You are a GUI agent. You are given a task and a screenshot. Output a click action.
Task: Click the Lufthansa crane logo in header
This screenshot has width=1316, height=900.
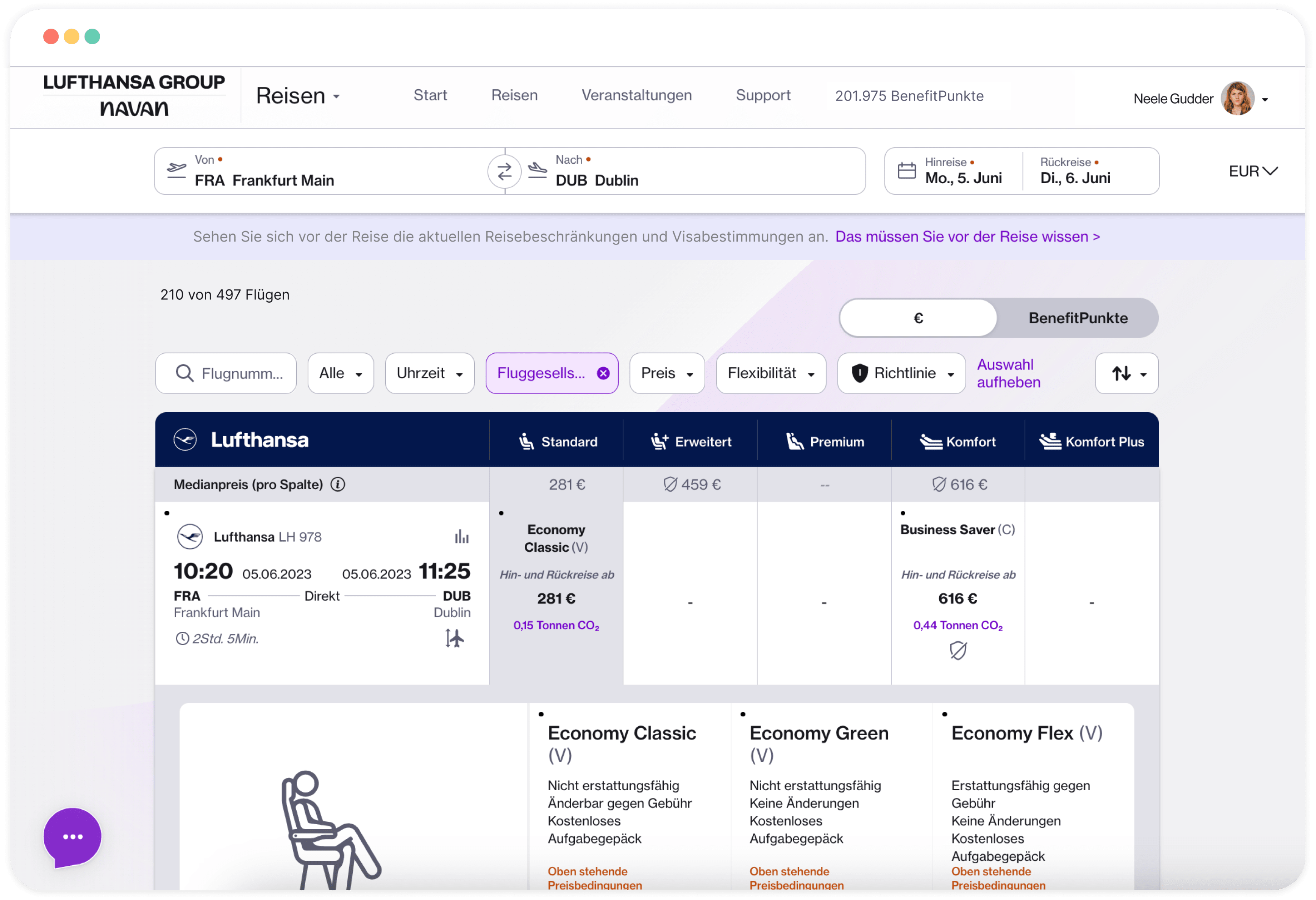click(x=184, y=439)
